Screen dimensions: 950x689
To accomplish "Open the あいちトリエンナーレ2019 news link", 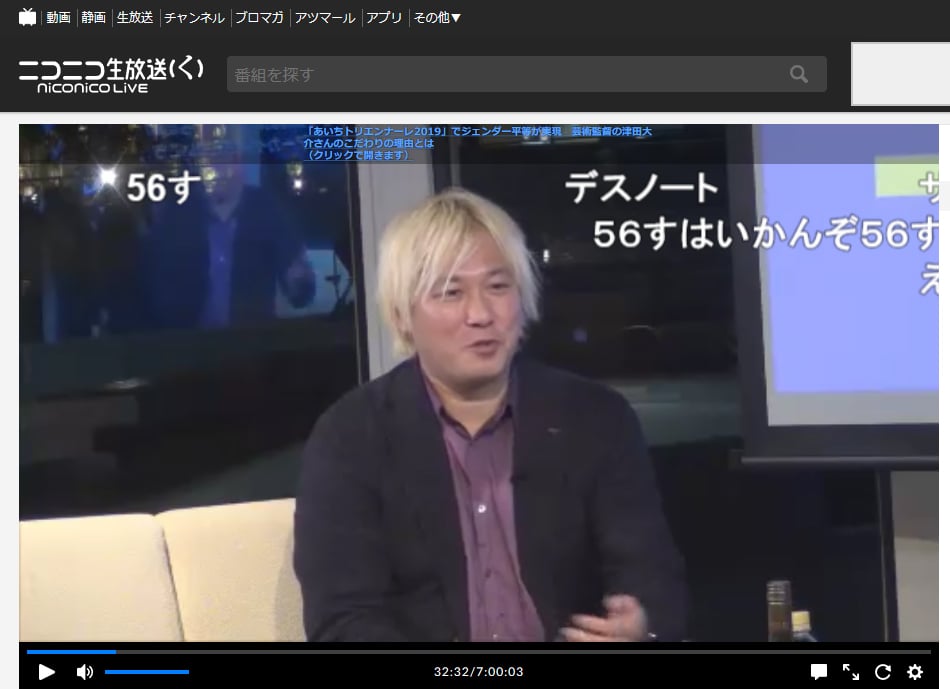I will [x=477, y=143].
